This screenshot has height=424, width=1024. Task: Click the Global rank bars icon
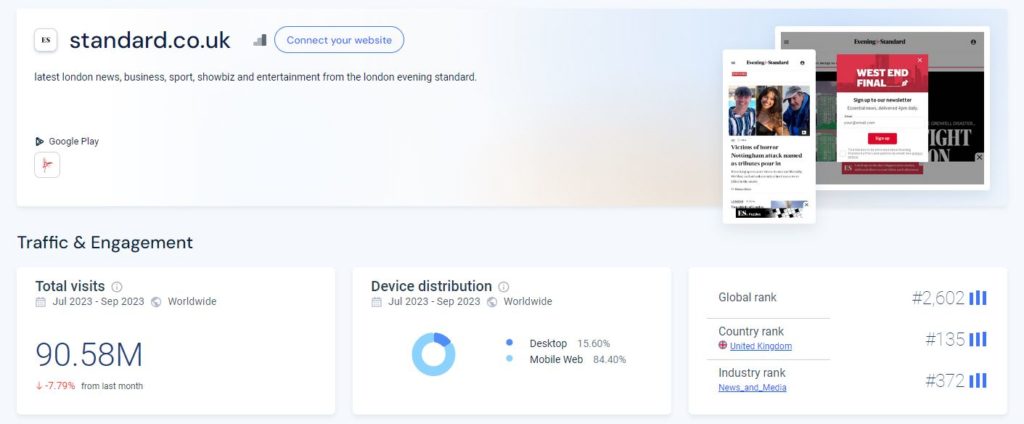click(x=978, y=298)
